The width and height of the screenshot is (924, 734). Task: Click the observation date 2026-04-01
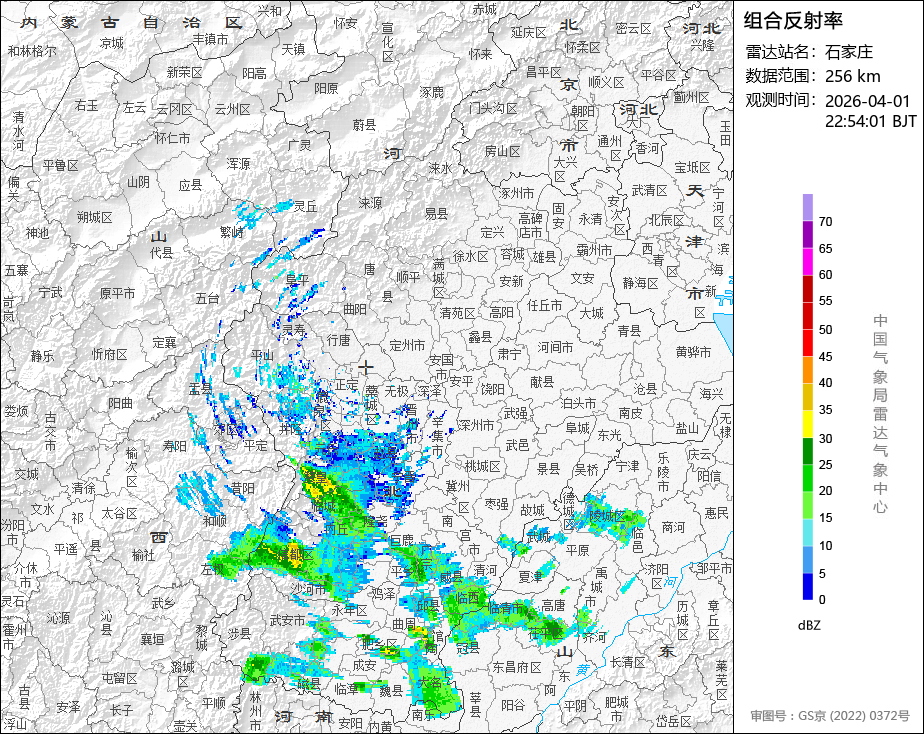tap(867, 101)
